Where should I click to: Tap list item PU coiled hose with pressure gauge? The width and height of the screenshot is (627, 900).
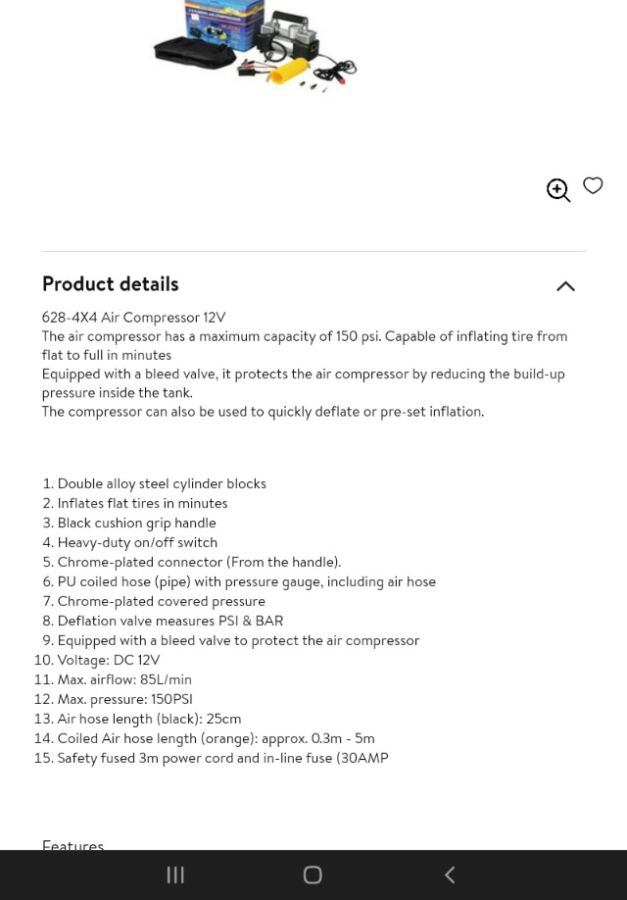pyautogui.click(x=246, y=581)
